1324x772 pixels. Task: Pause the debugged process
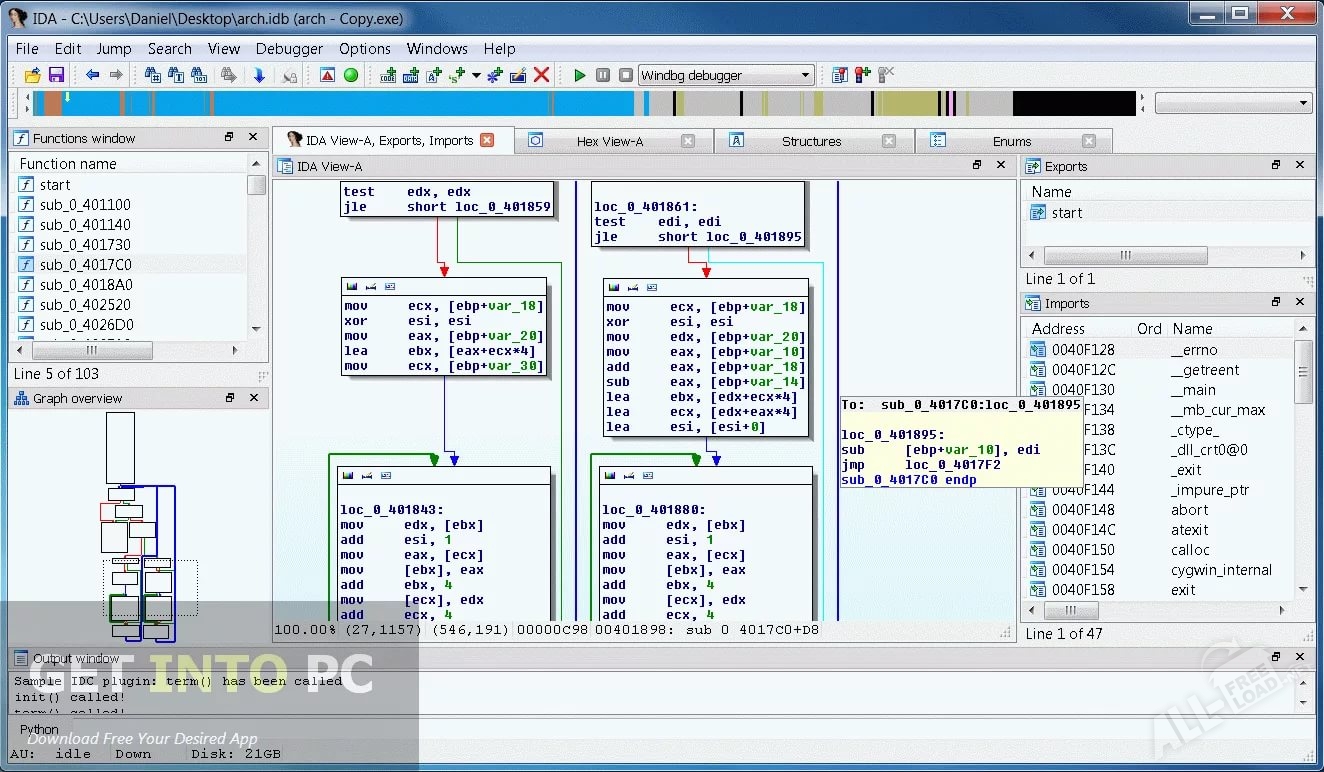click(x=603, y=75)
